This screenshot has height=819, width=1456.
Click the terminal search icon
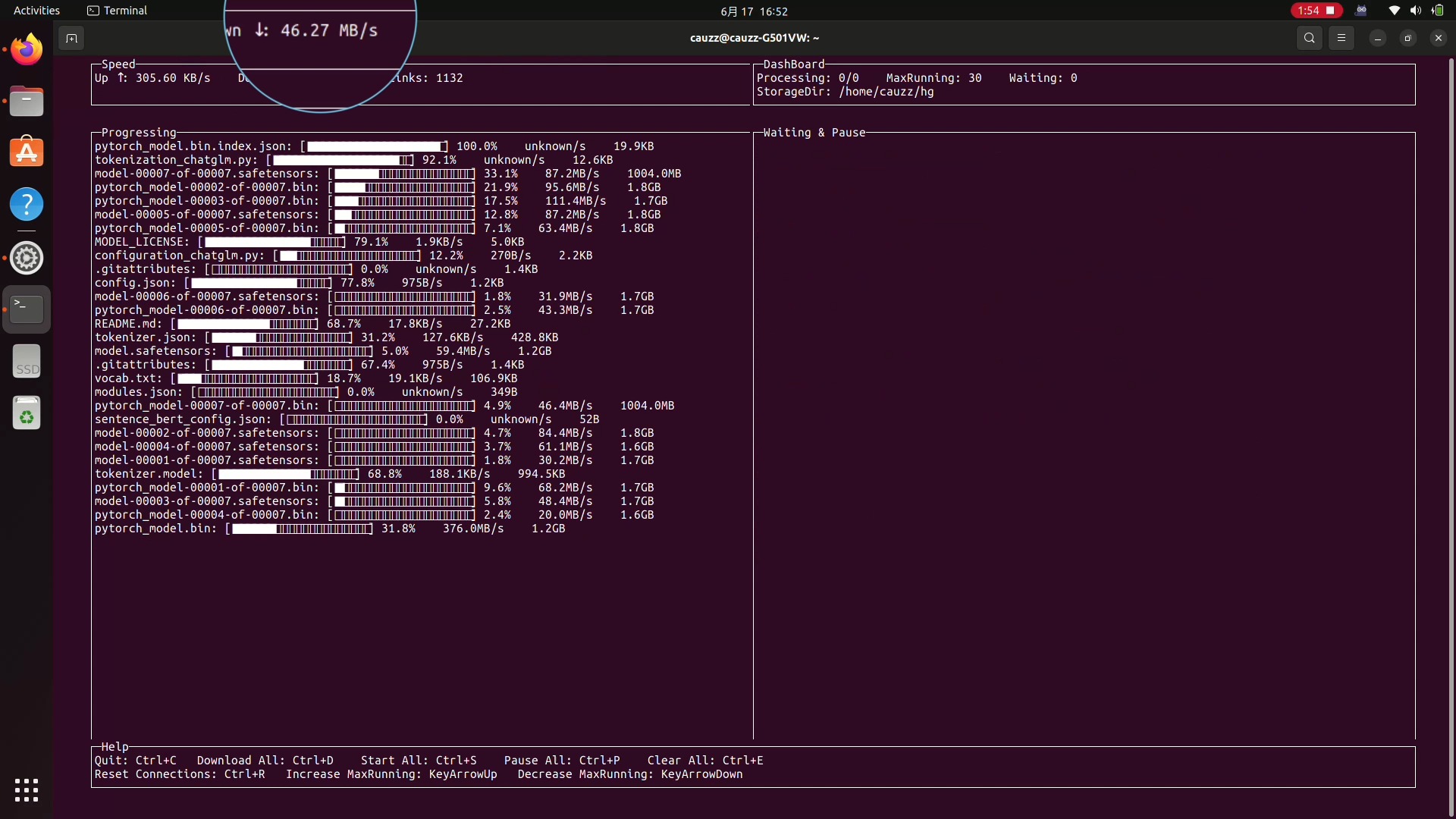tap(1309, 38)
